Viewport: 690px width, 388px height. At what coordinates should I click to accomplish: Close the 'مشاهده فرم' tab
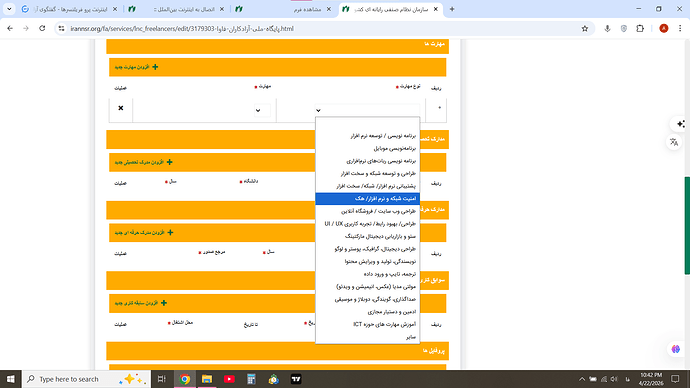(x=329, y=9)
